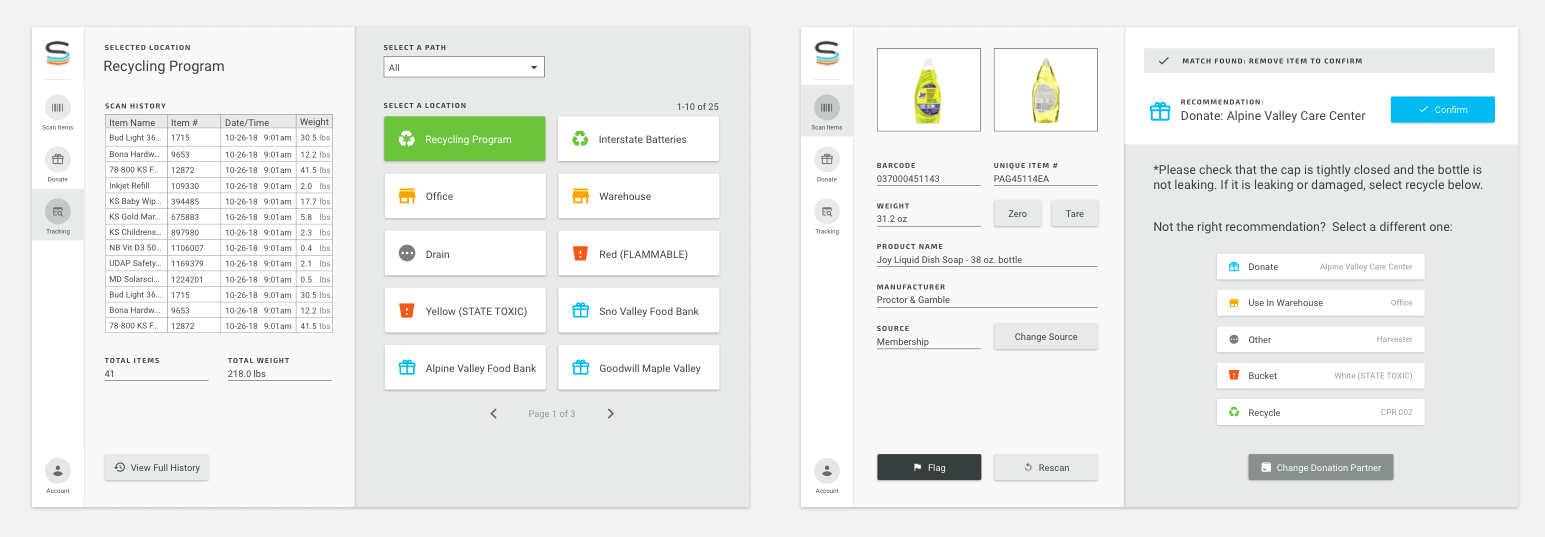This screenshot has width=1545, height=537.
Task: Tare the scale weight
Action: pos(1074,213)
